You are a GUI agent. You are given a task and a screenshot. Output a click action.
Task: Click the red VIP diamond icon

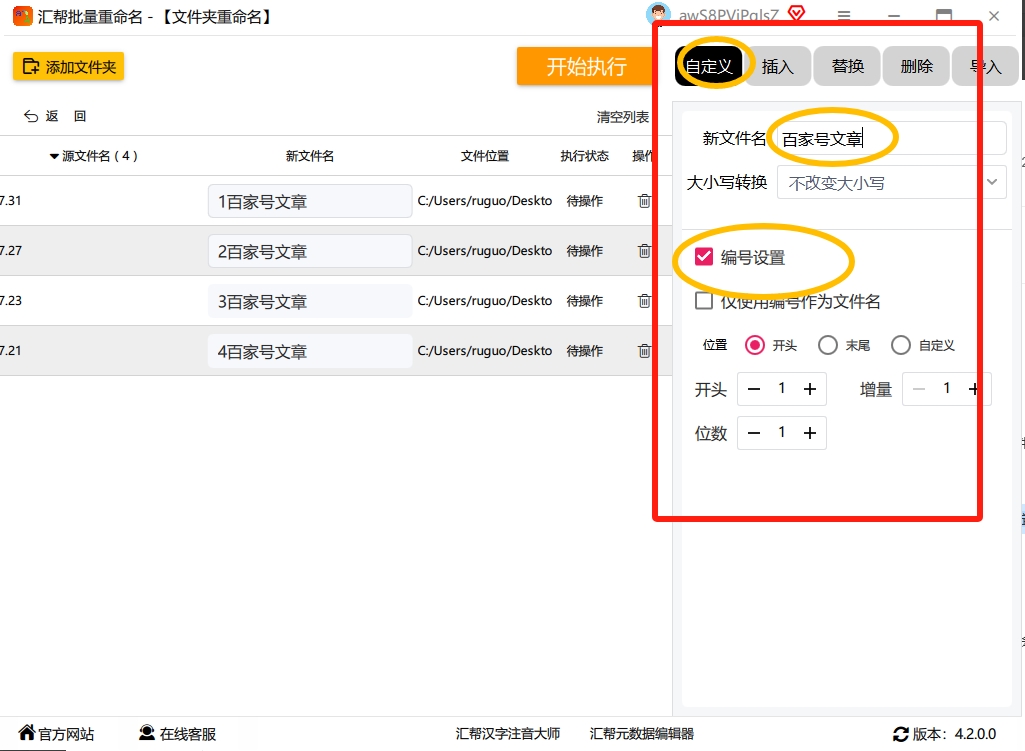796,14
